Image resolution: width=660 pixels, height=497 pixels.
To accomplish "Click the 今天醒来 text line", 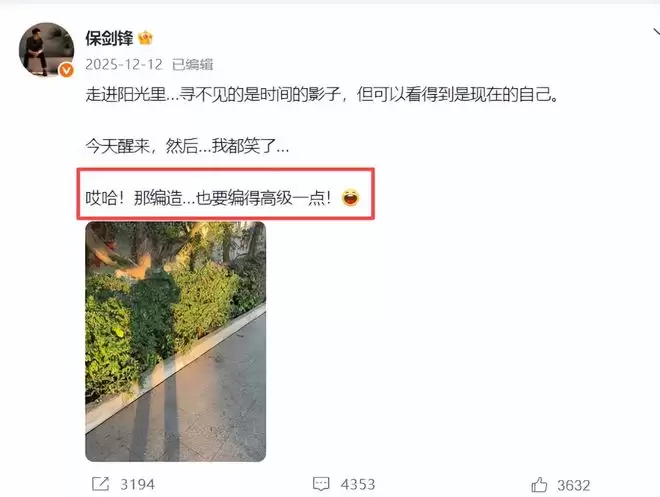I will click(187, 146).
